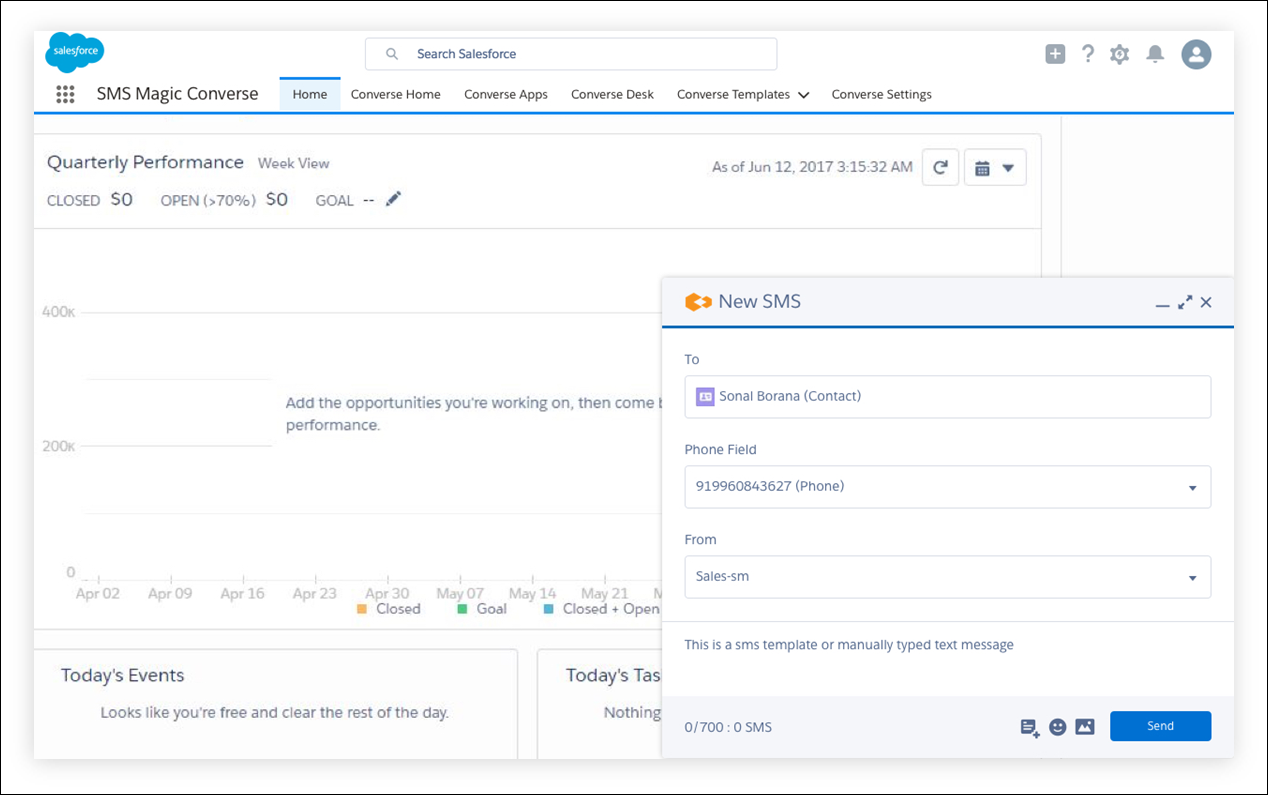
Task: Click the SMS Magic Converse app name
Action: (x=177, y=94)
